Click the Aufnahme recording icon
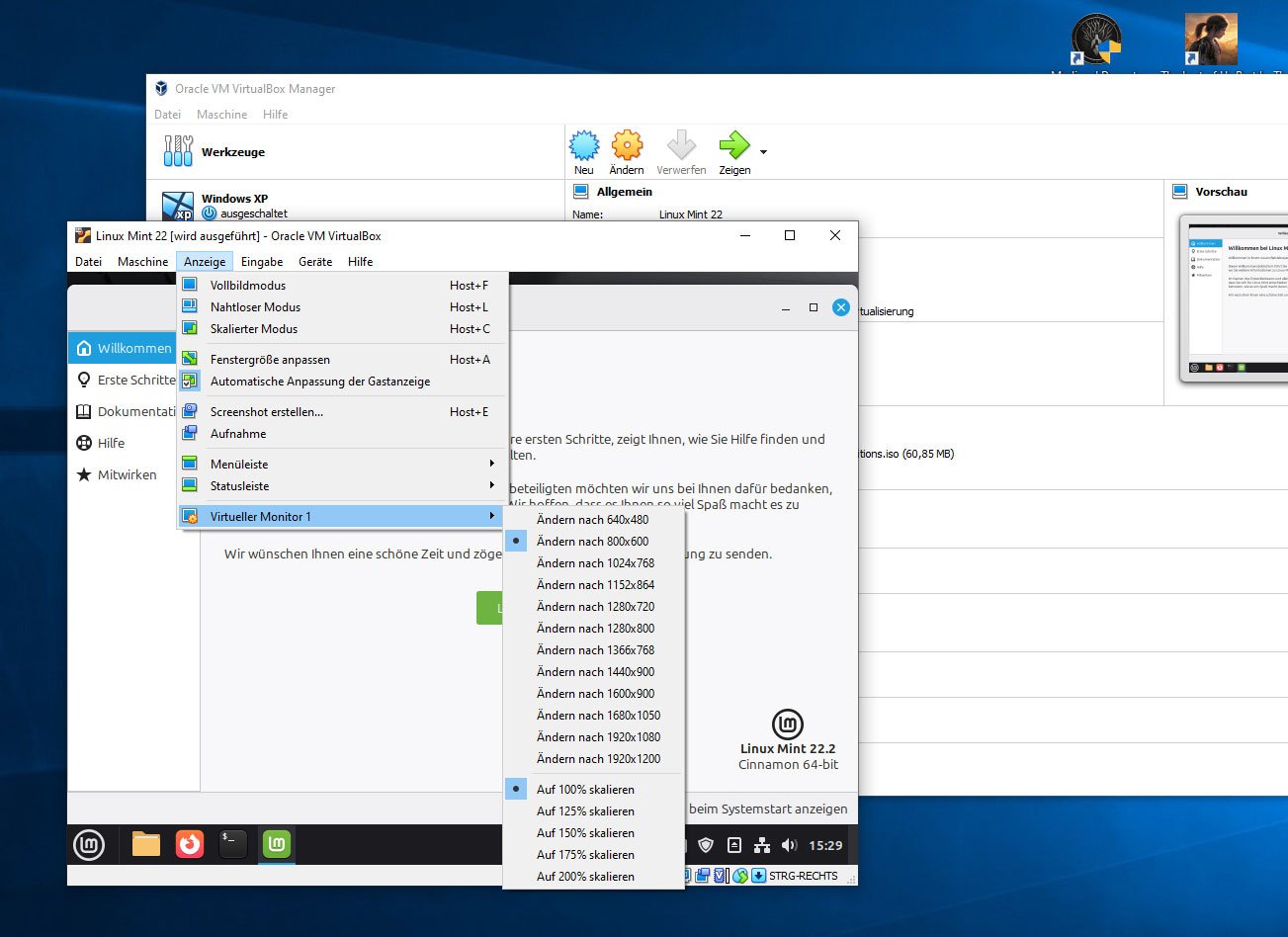Image resolution: width=1288 pixels, height=937 pixels. tap(190, 433)
